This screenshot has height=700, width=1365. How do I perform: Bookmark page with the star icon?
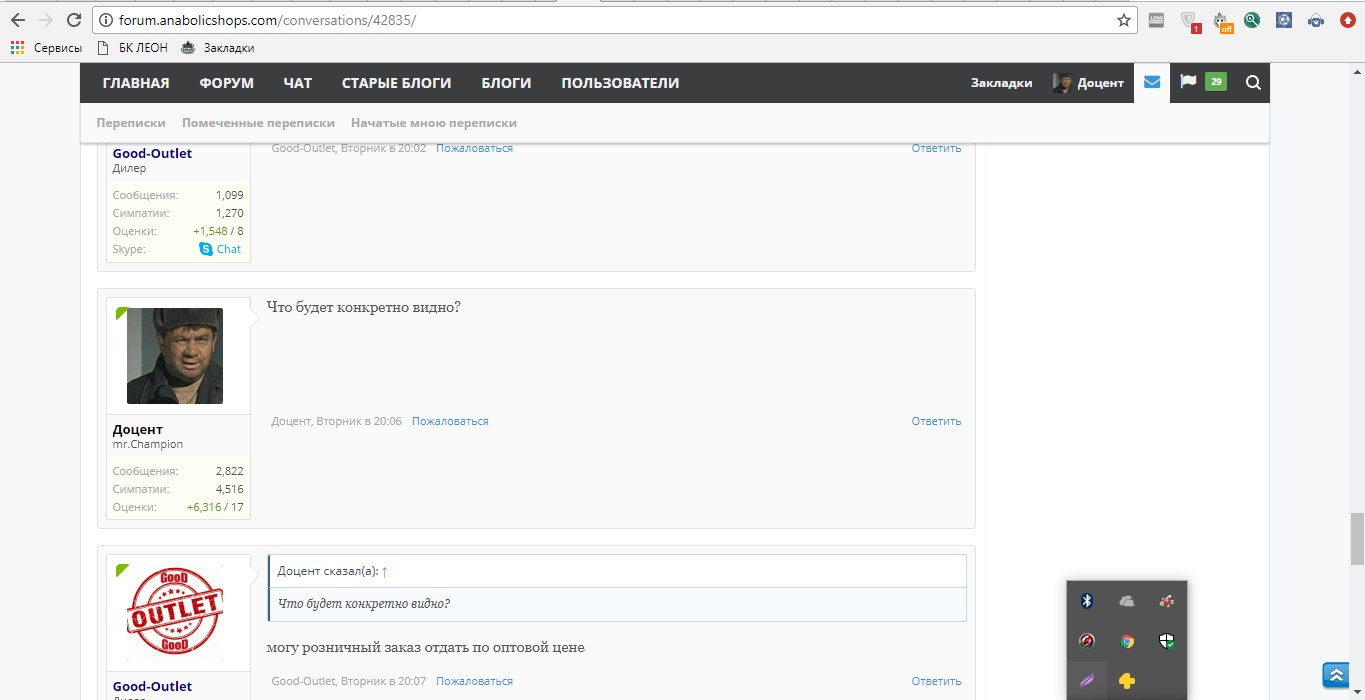[x=1123, y=20]
